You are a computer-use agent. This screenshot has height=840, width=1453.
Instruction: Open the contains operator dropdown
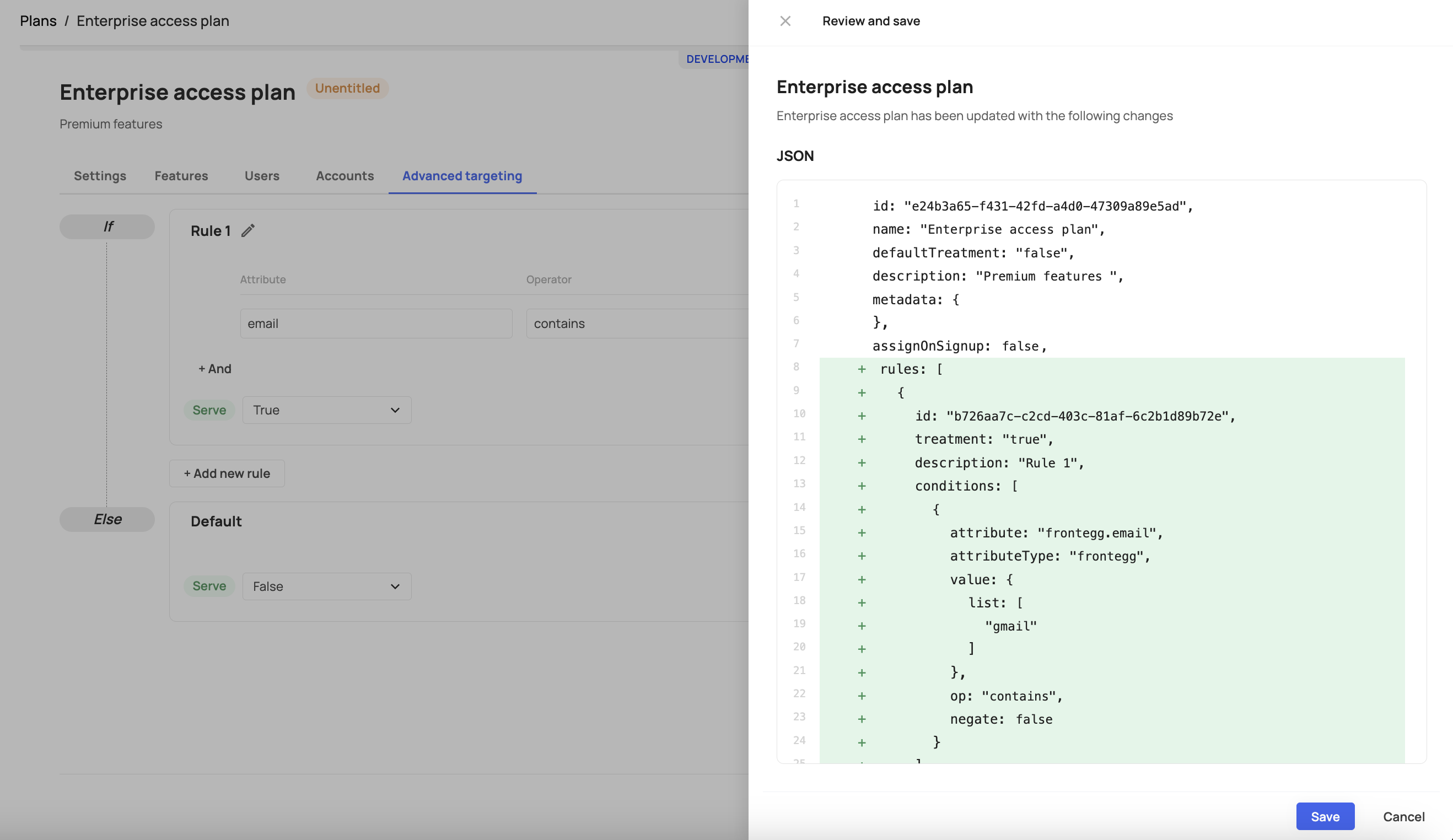tap(634, 324)
